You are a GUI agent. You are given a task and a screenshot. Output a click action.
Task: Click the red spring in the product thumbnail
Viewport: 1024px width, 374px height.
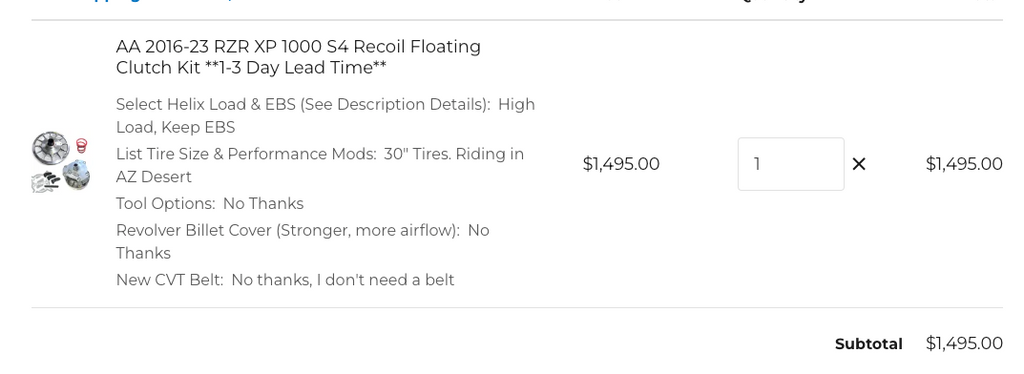(81, 146)
